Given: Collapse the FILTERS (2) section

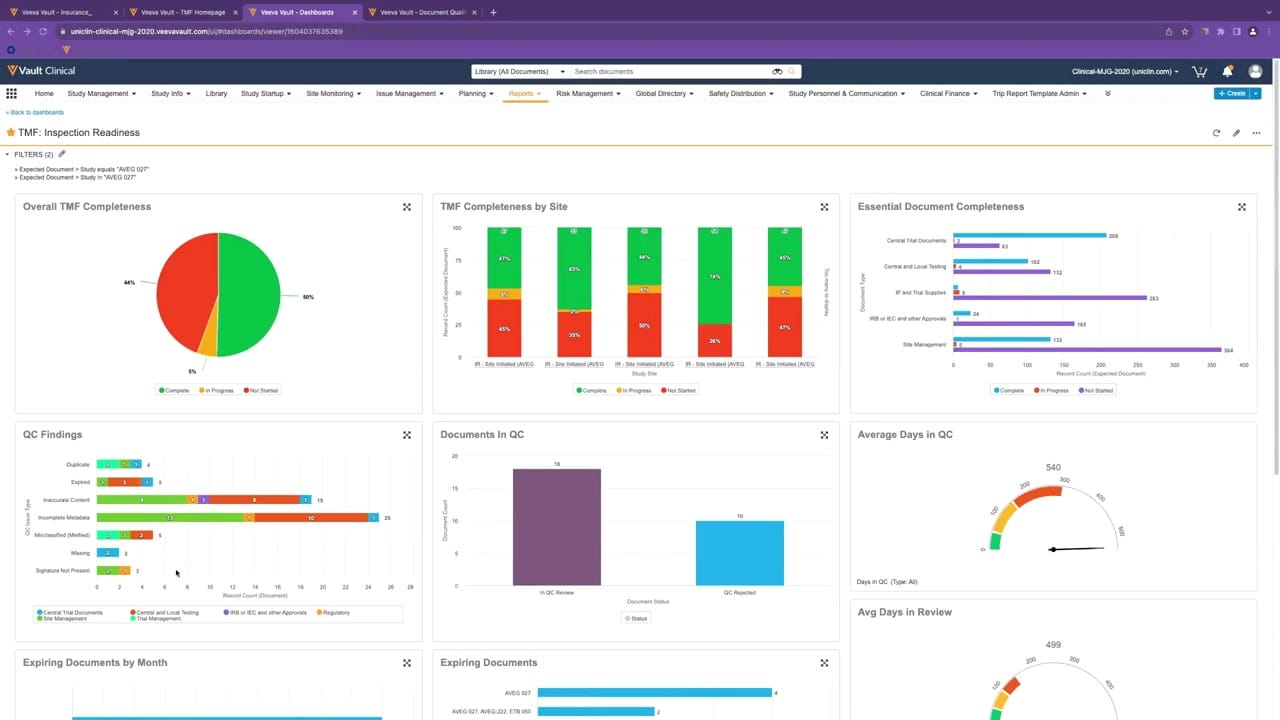Looking at the screenshot, I should point(8,154).
